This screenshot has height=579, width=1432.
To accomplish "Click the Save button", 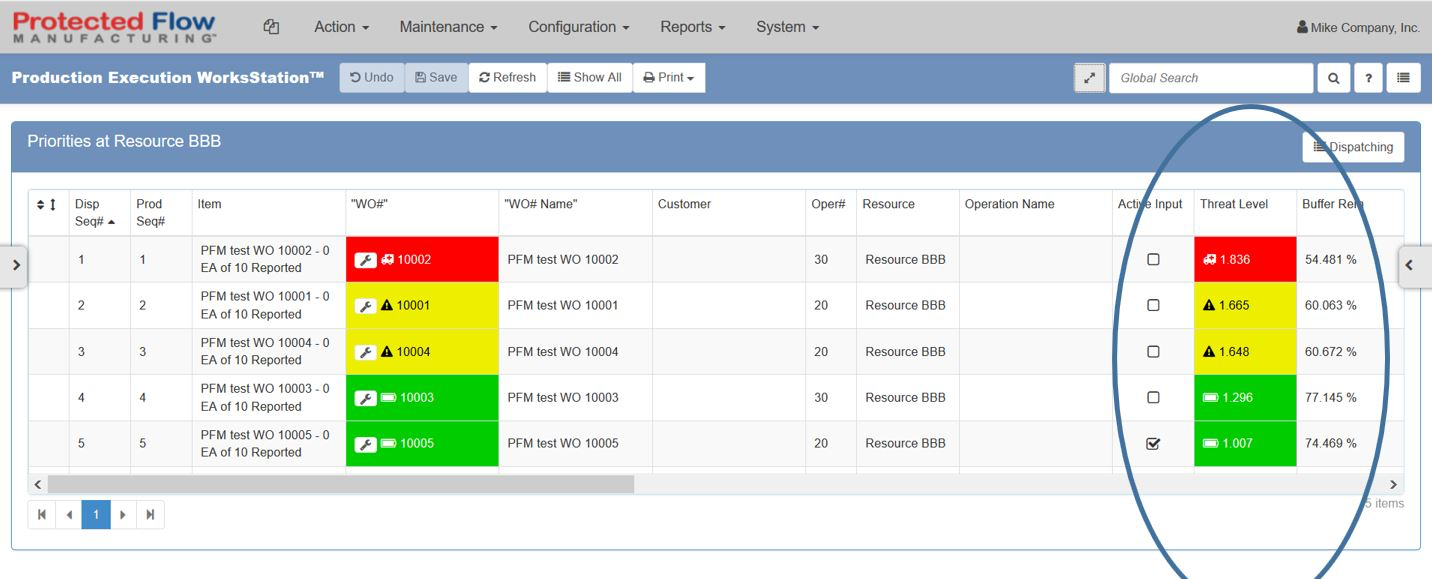I will point(436,77).
